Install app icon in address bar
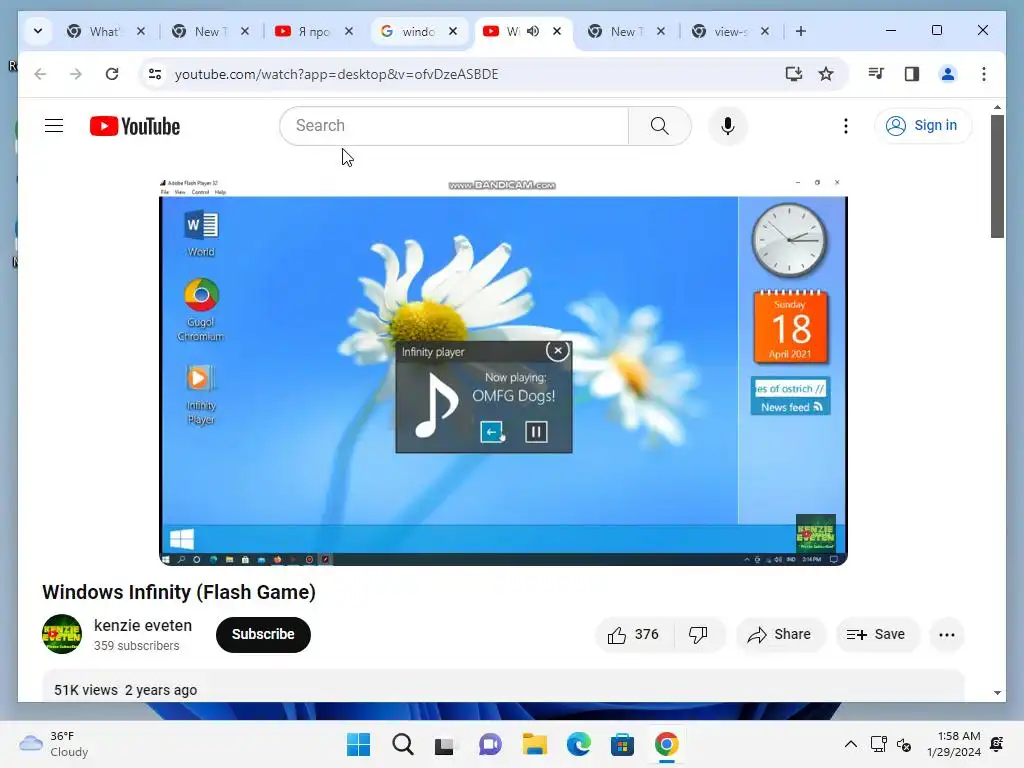Screen dimensions: 1024x768 793,74
